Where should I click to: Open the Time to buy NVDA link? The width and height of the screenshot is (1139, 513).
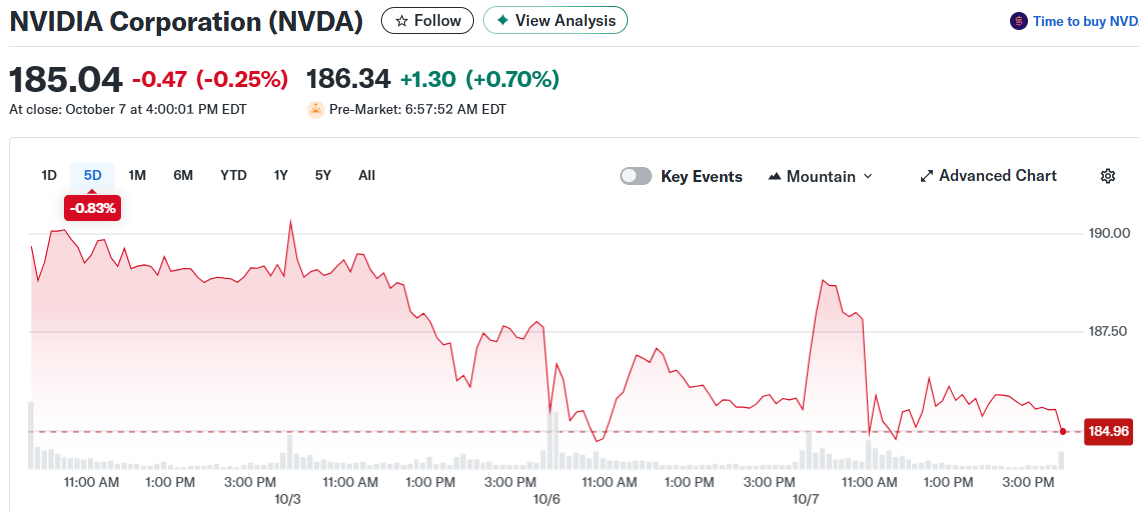(1084, 21)
